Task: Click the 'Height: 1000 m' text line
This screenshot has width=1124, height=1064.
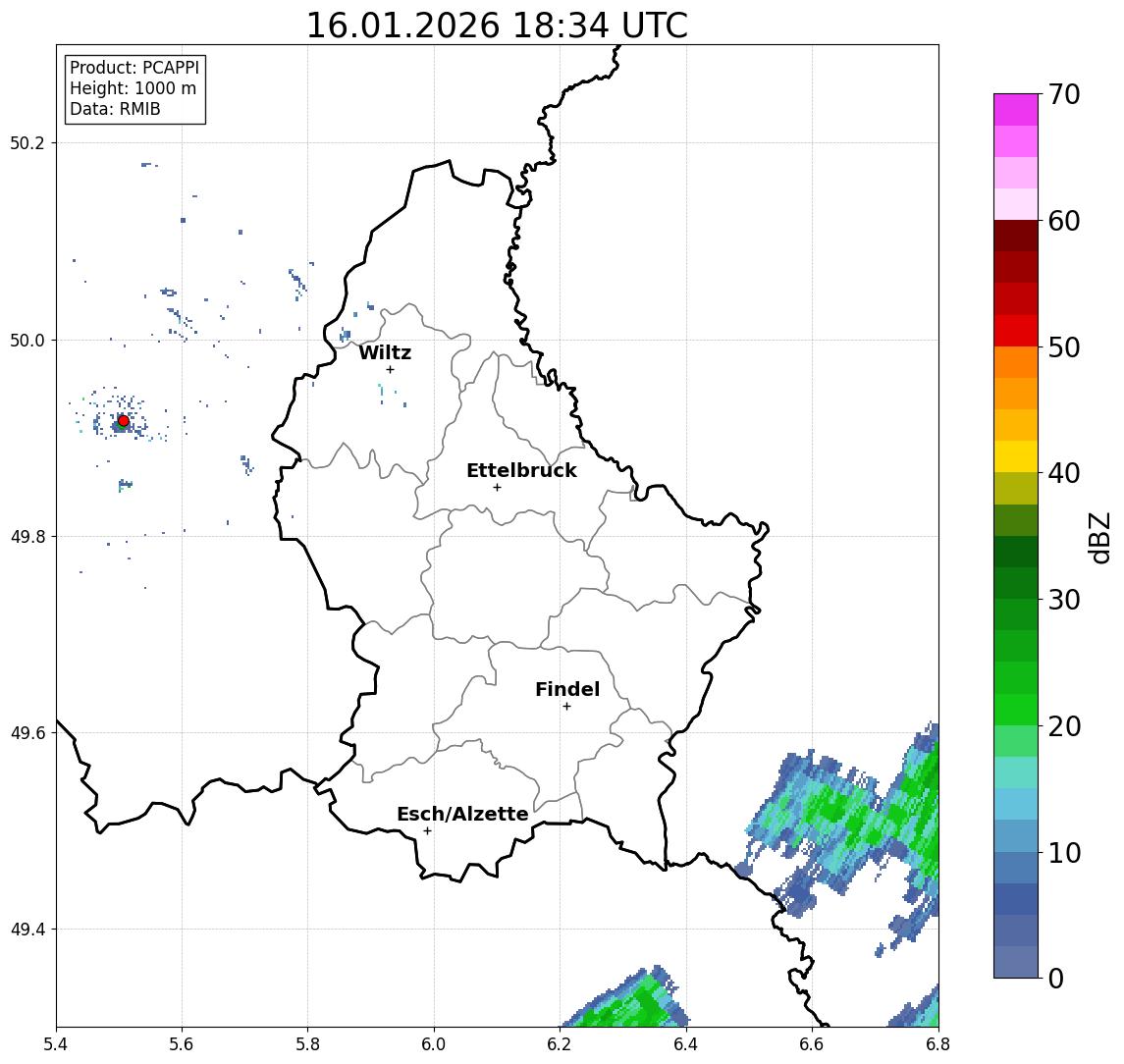Action: pyautogui.click(x=133, y=88)
